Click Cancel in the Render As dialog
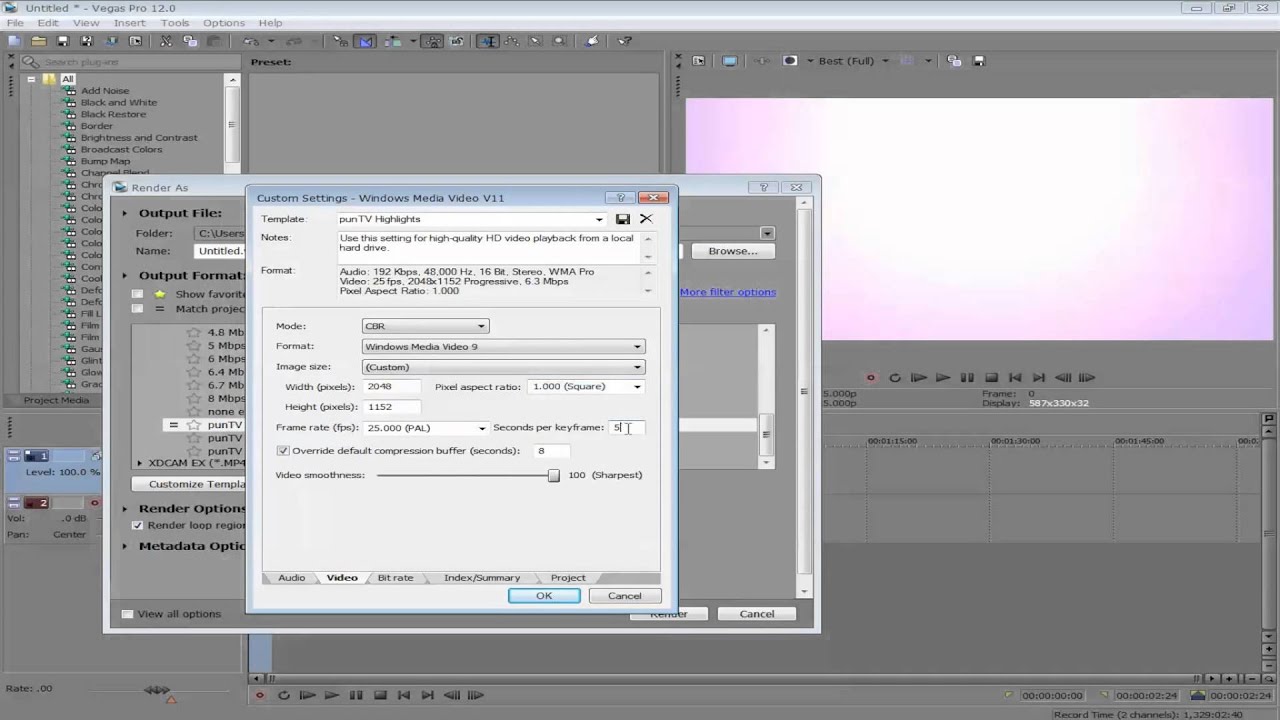Screen dimensions: 1280x720 pos(757,614)
